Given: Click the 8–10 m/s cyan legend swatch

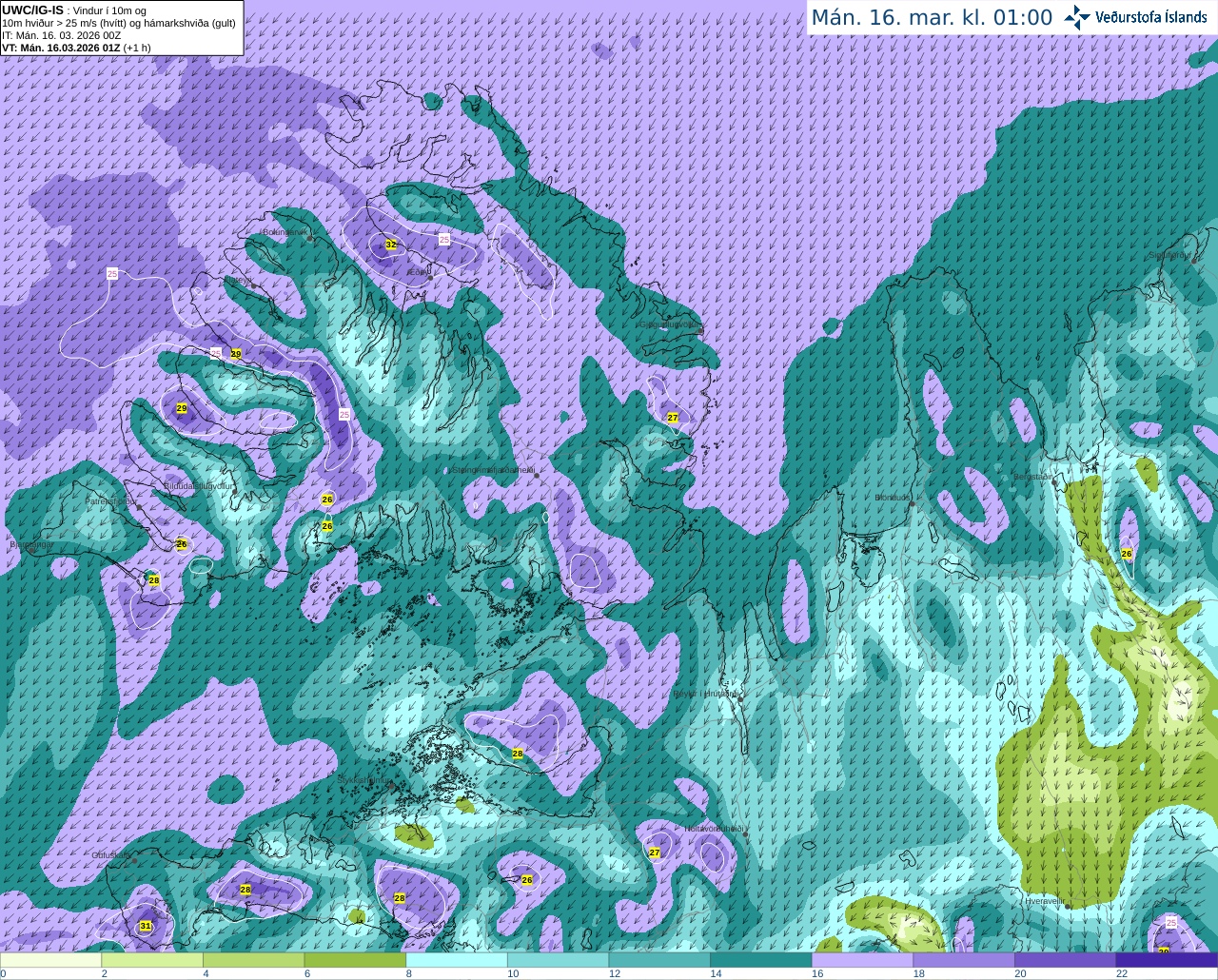Looking at the screenshot, I should pos(456,960).
